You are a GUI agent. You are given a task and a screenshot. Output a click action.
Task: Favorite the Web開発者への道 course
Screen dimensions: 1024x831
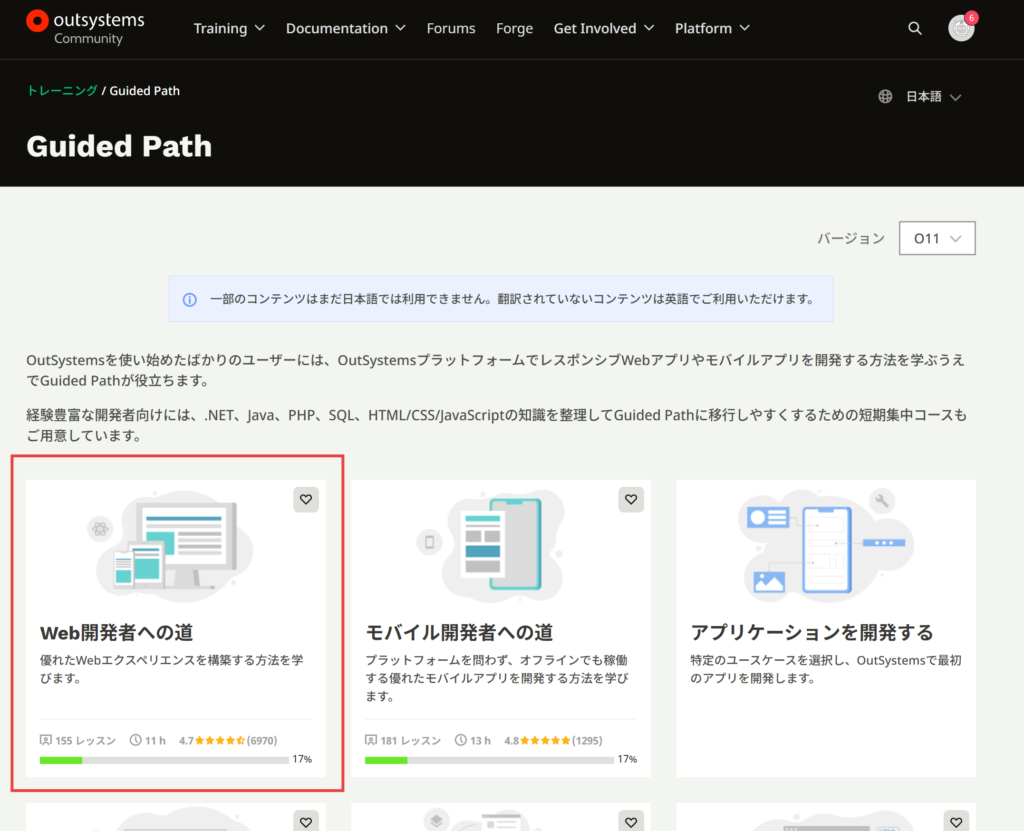306,499
